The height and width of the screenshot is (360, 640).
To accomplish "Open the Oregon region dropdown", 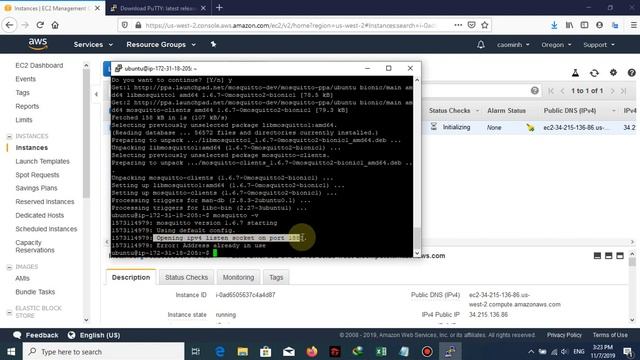I will [x=556, y=44].
